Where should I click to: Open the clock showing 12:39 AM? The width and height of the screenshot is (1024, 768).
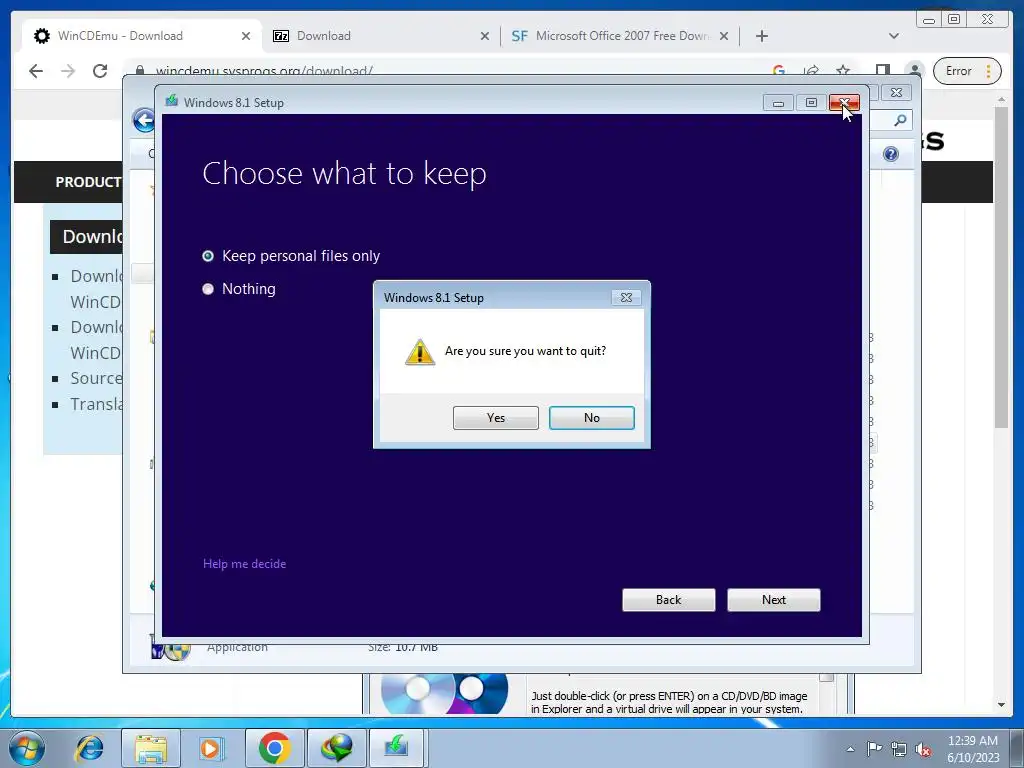tap(973, 749)
